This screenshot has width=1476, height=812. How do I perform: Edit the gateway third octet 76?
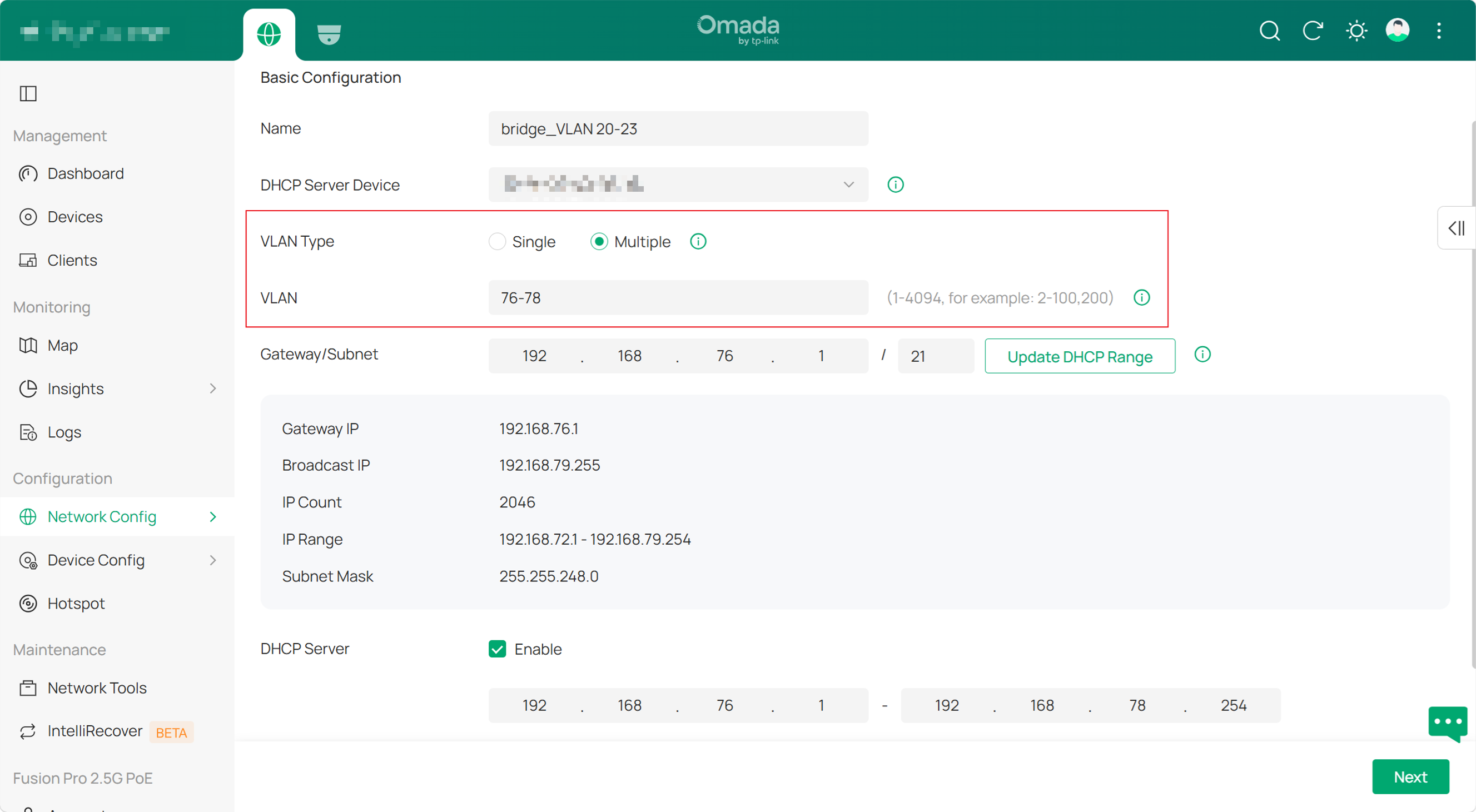725,356
